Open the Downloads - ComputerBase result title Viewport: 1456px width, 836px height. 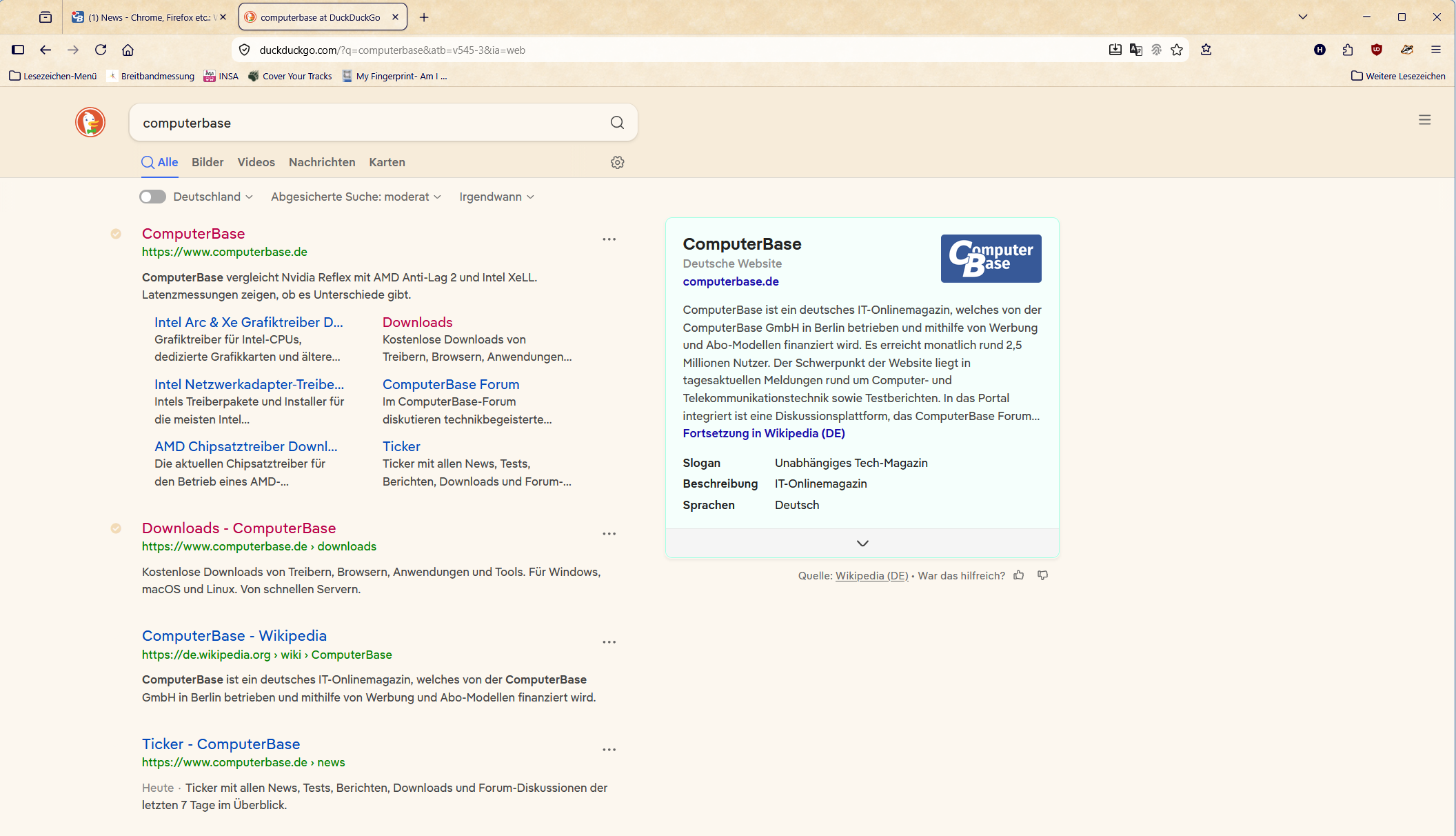coord(239,528)
